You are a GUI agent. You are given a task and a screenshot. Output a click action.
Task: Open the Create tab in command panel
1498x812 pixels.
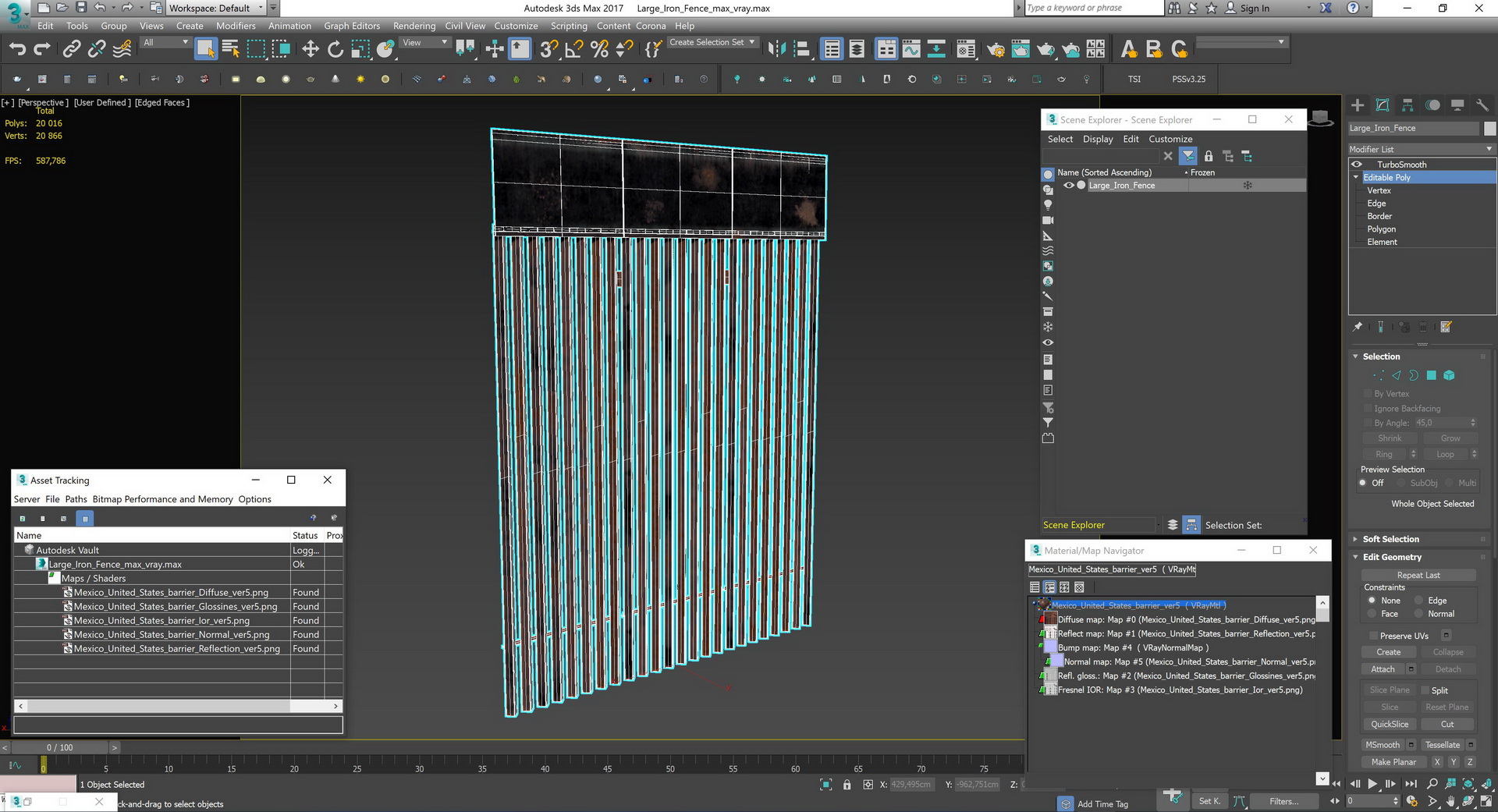tap(1358, 105)
